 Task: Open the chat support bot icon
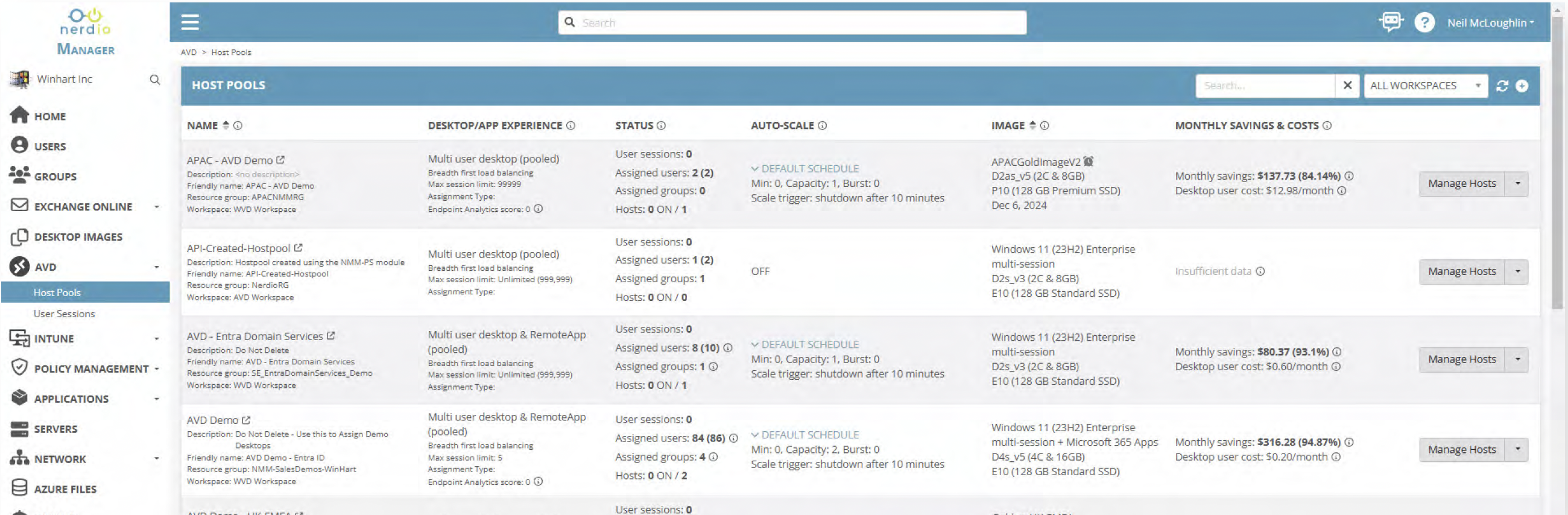click(1391, 22)
